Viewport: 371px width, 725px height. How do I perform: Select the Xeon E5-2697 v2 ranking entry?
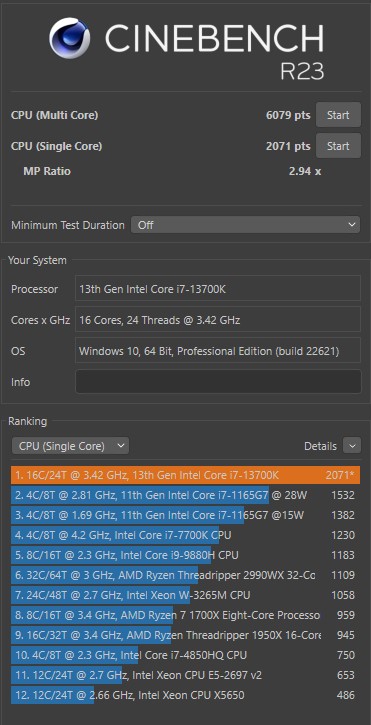click(x=186, y=675)
